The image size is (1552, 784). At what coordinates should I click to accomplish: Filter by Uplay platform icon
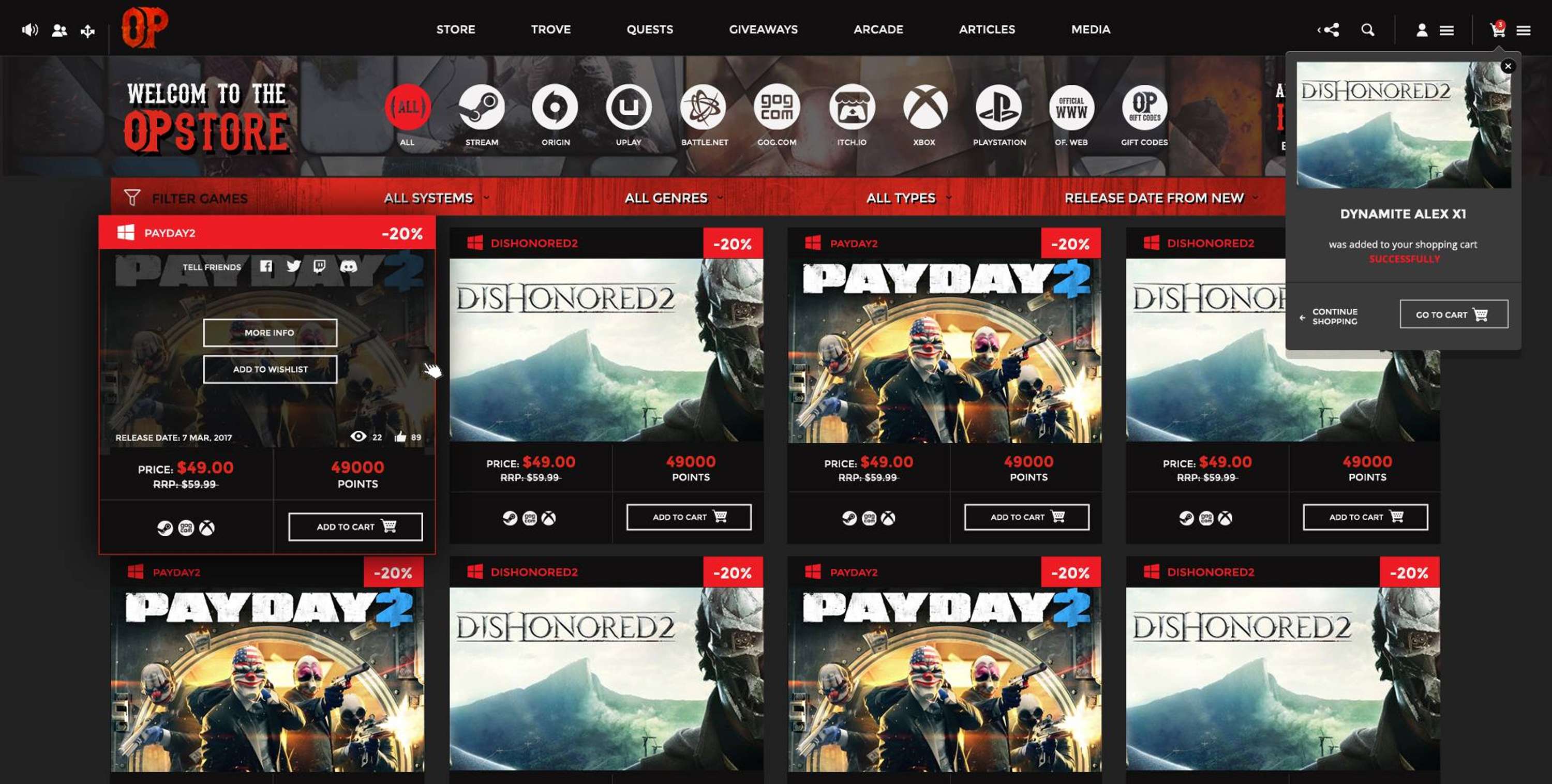pos(629,107)
